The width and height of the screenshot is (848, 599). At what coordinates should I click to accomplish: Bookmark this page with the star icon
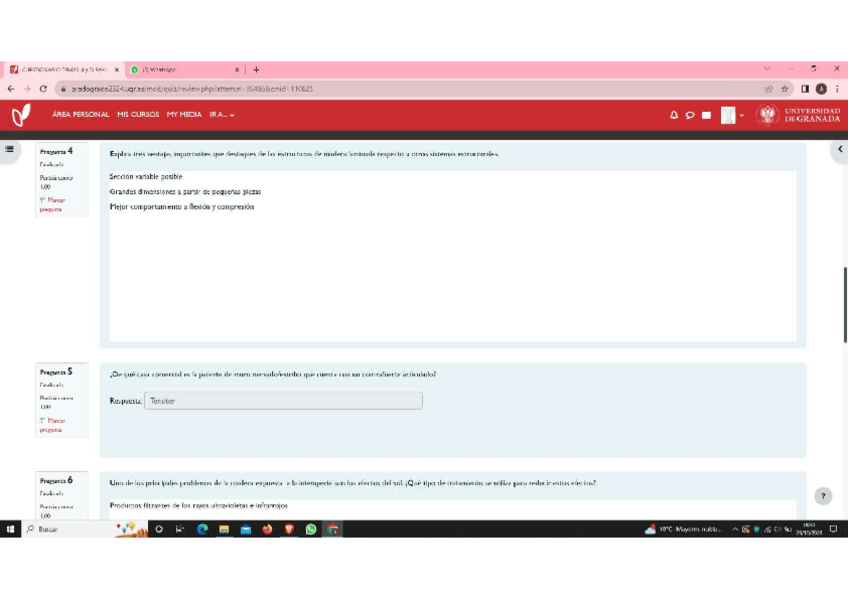[785, 89]
